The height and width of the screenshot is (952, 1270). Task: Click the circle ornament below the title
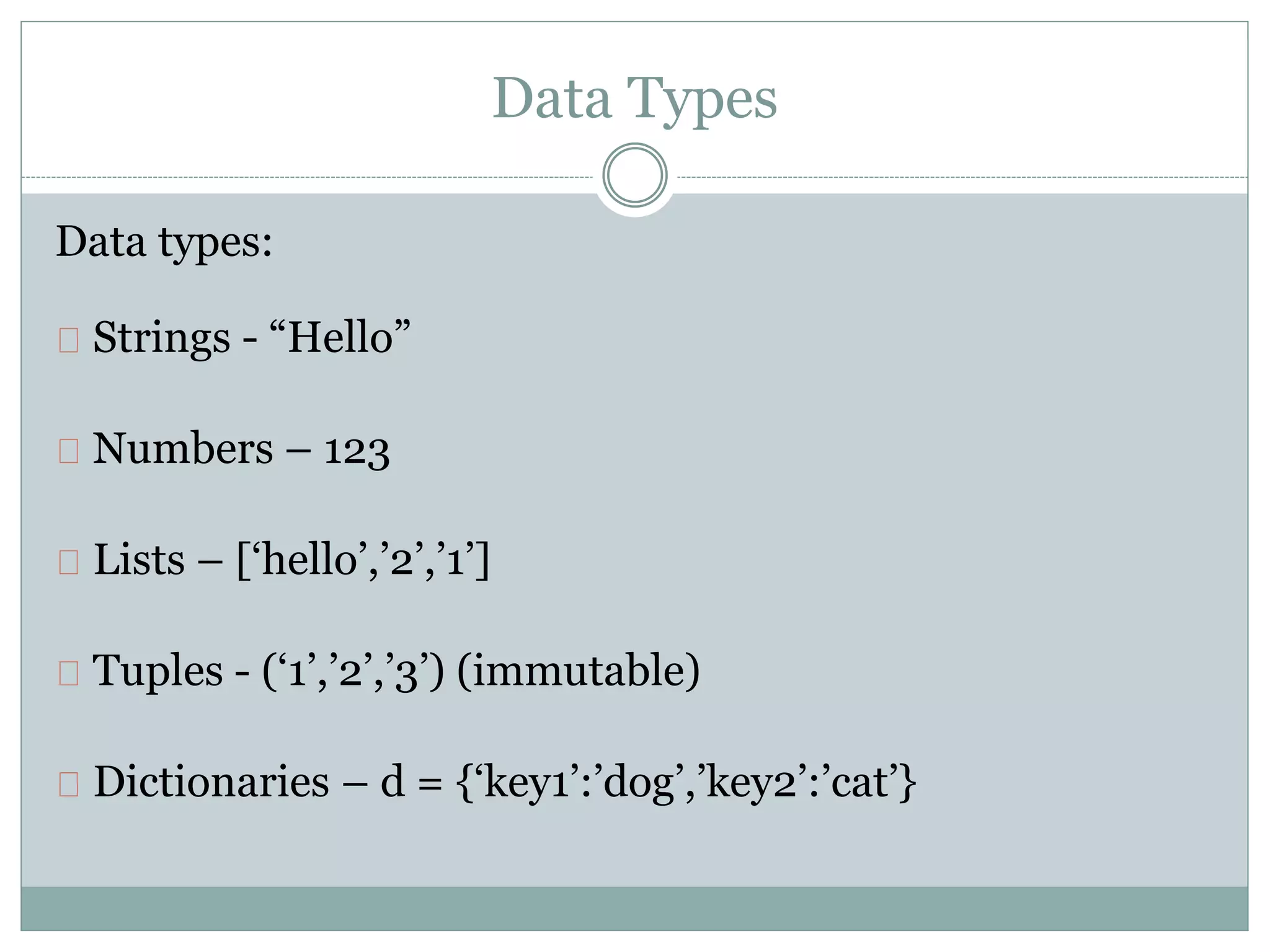point(634,175)
